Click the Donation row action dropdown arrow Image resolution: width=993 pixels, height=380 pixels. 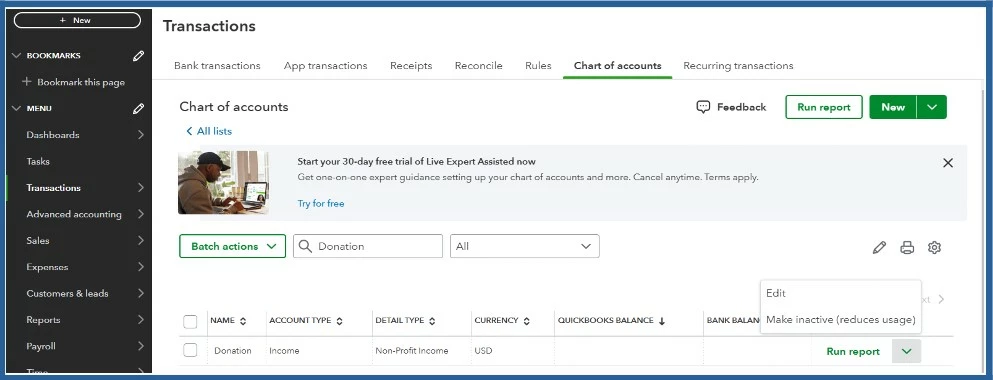point(906,352)
